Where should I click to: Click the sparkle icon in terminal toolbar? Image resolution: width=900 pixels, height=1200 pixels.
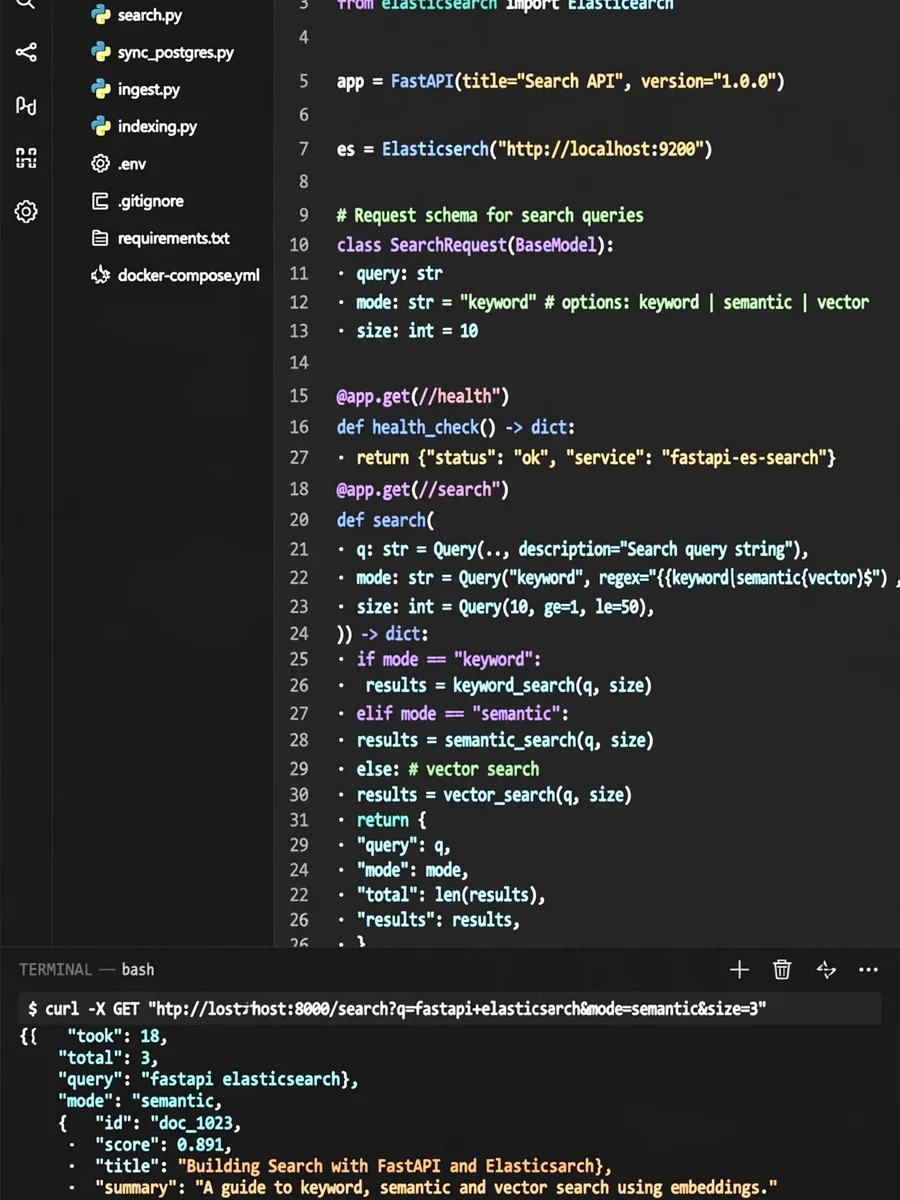point(826,969)
